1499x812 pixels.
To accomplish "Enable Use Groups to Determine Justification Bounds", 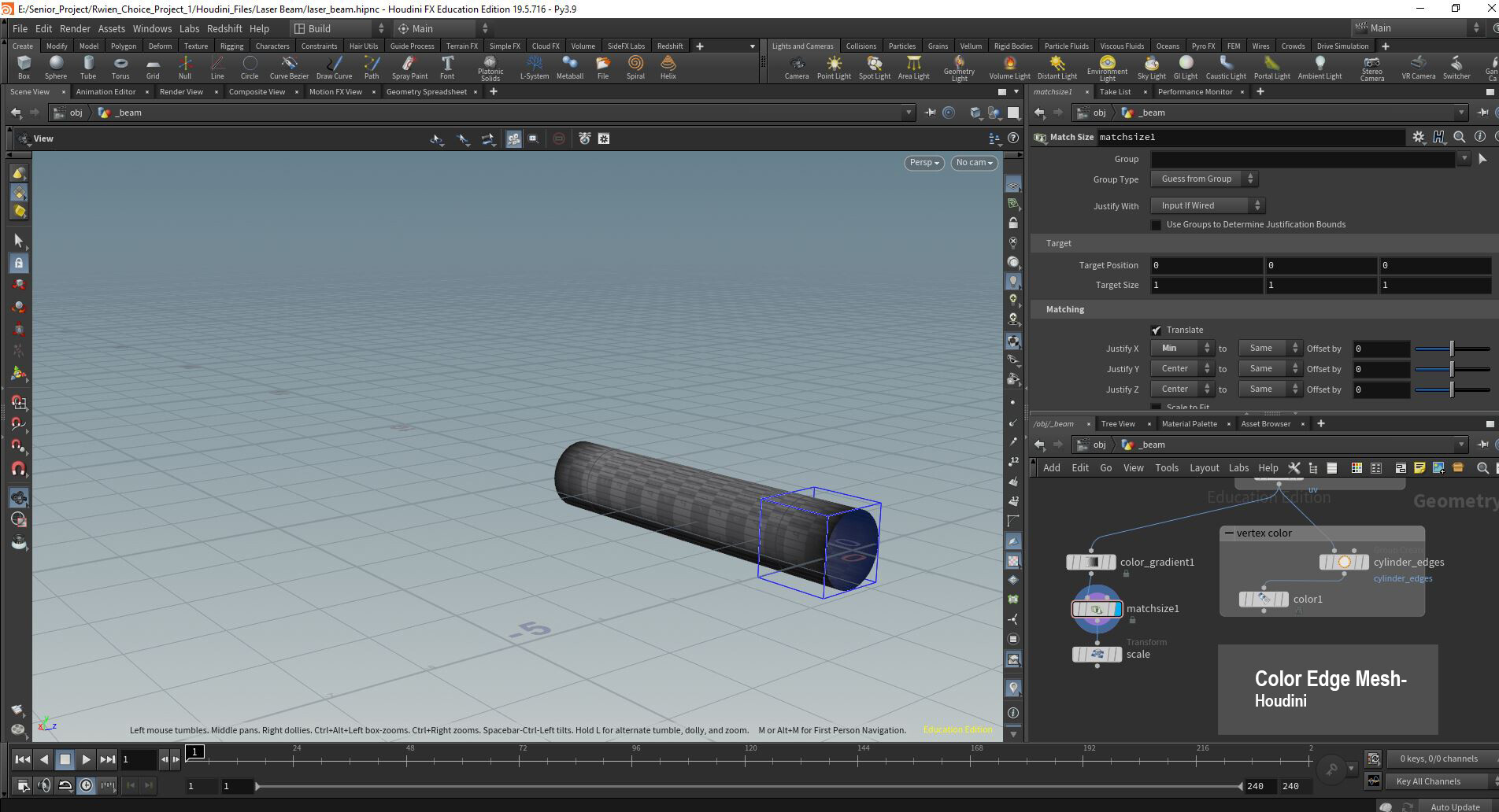I will (1157, 225).
